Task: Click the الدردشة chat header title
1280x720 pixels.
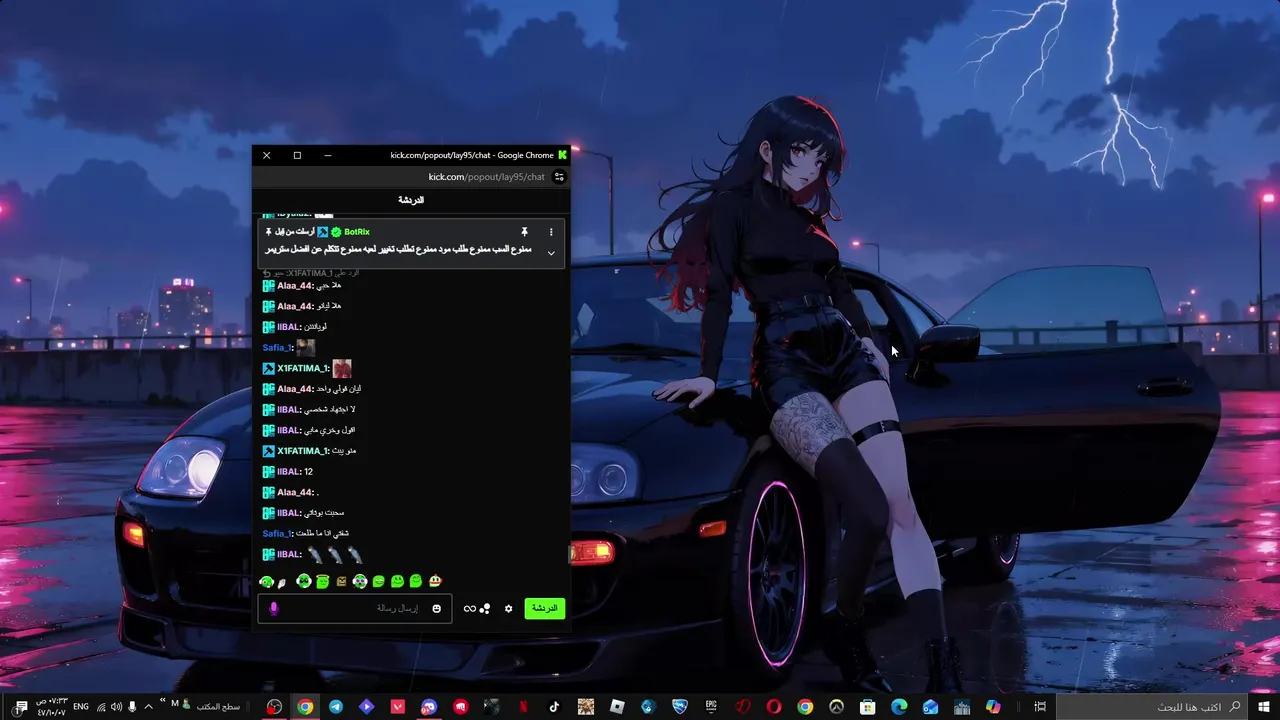Action: (411, 200)
